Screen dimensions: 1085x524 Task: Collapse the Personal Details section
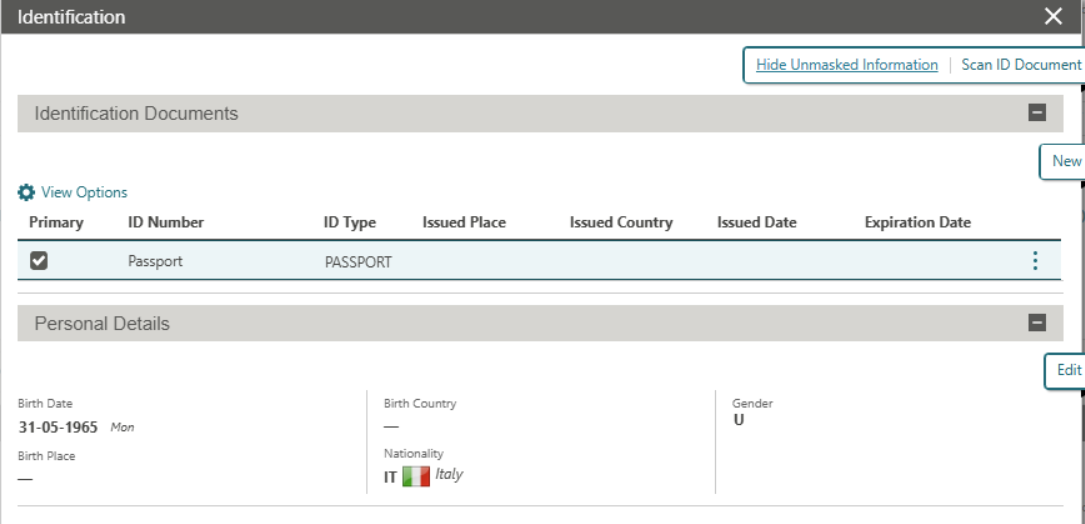tap(1037, 323)
